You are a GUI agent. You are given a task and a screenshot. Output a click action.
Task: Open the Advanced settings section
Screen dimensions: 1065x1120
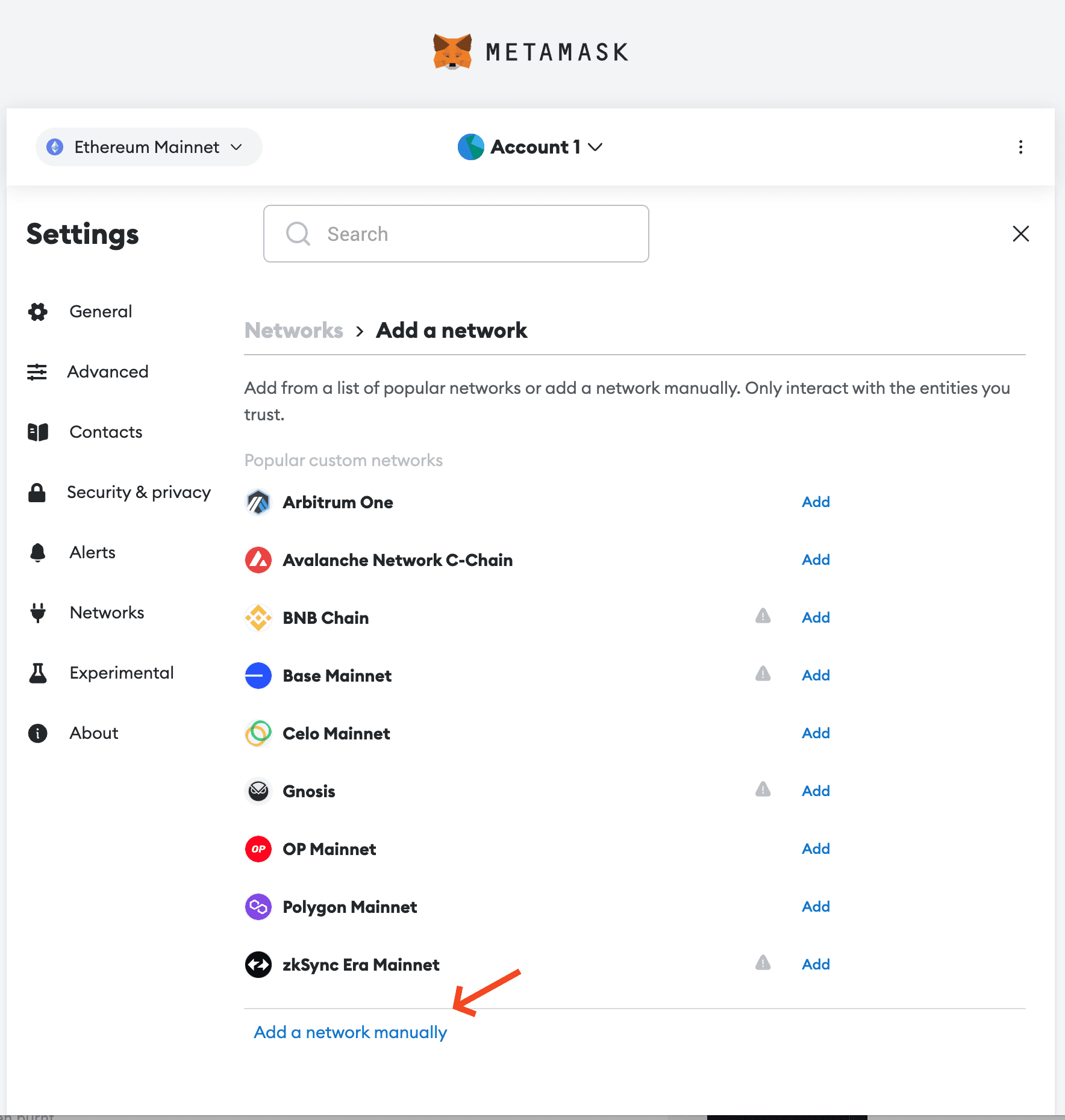pyautogui.click(x=107, y=372)
